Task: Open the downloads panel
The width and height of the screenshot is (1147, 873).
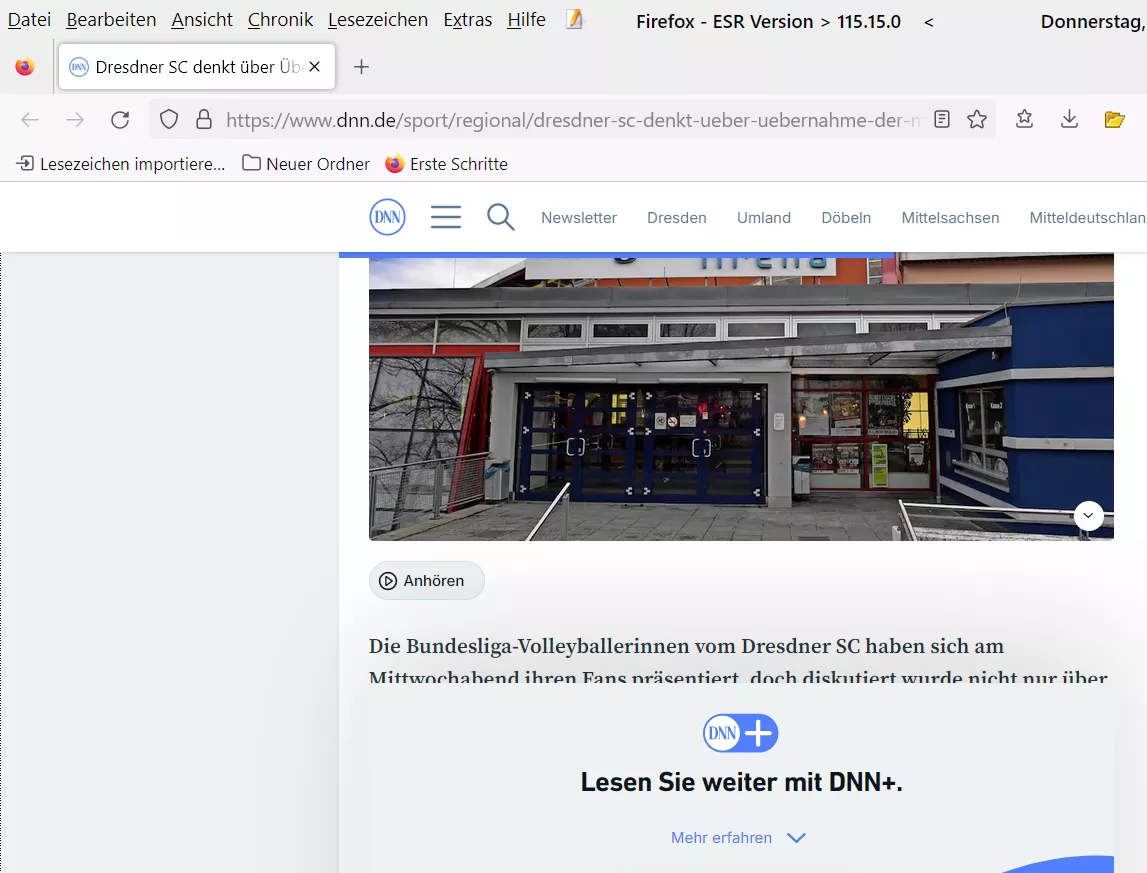Action: (x=1069, y=120)
